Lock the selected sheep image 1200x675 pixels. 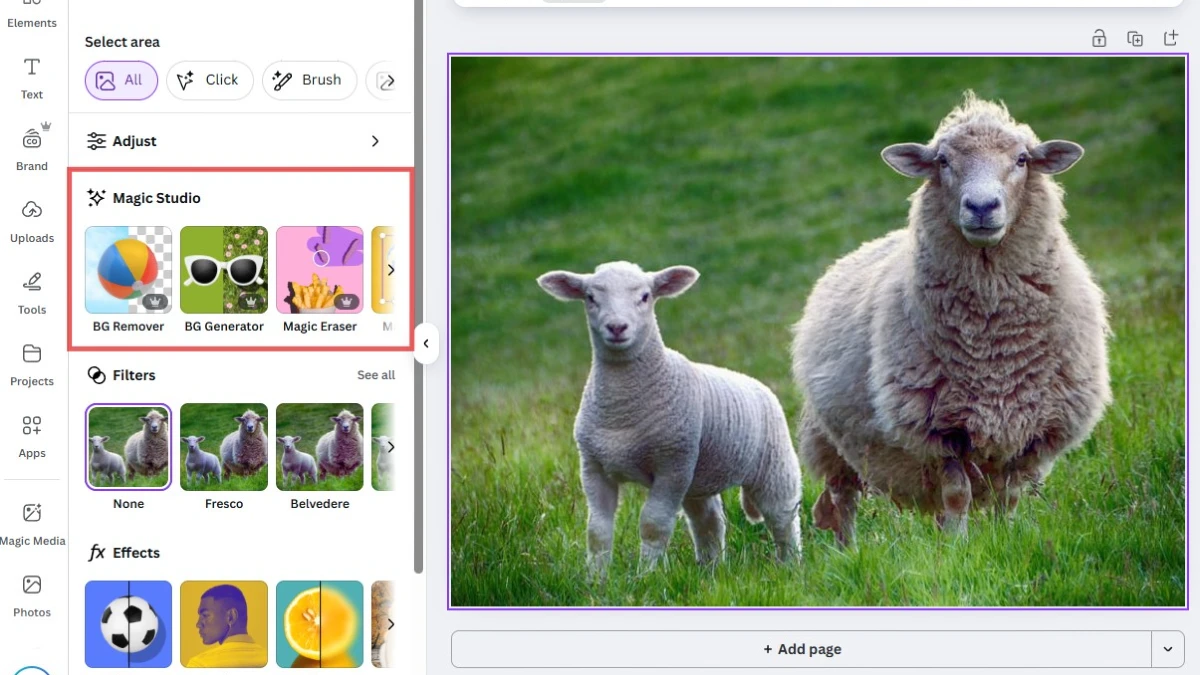[1098, 38]
